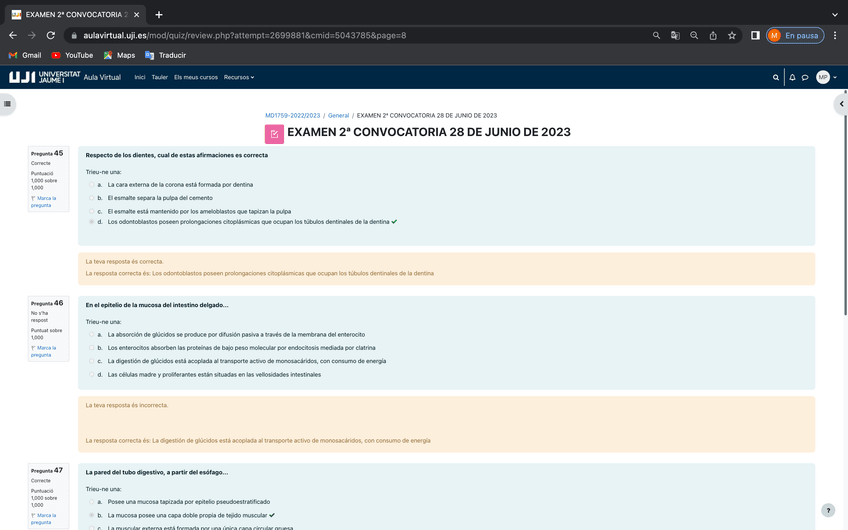848x530 pixels.
Task: Open the General breadcrumb link
Action: click(x=339, y=115)
